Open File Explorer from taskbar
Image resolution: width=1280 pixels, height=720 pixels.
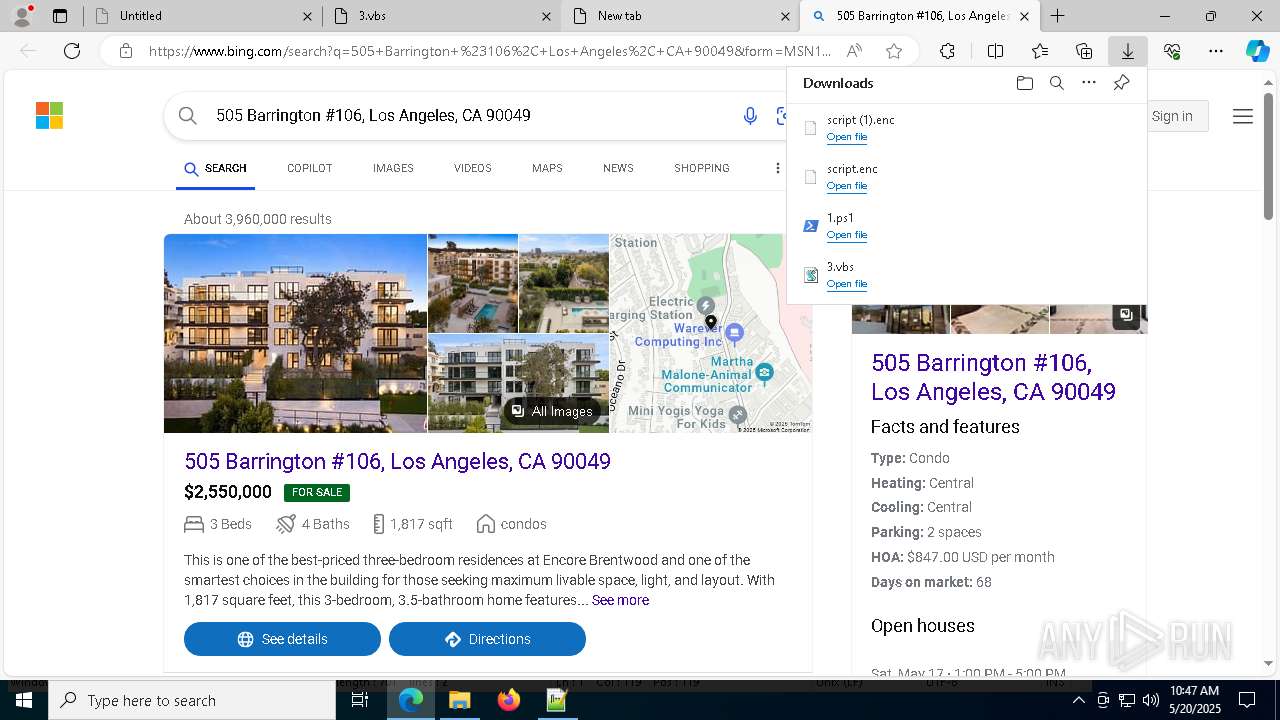pyautogui.click(x=460, y=700)
